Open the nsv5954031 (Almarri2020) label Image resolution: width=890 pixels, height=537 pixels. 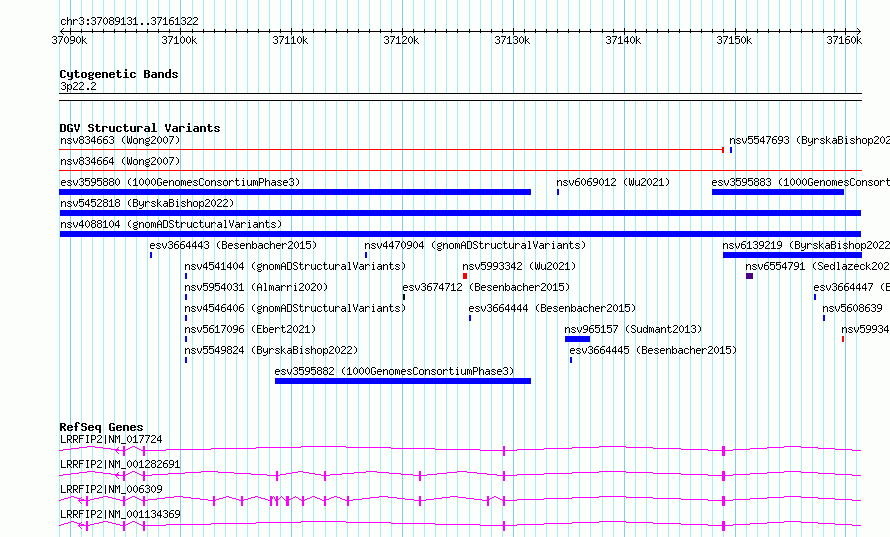[x=256, y=287]
